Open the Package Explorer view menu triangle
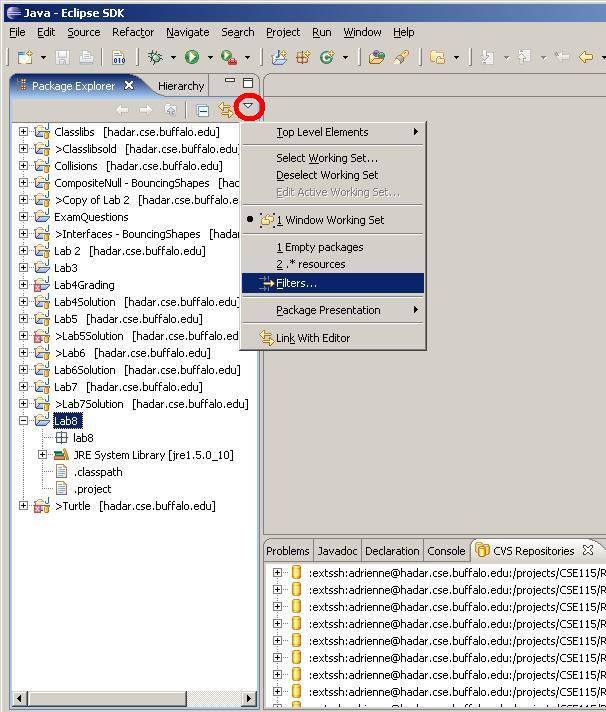This screenshot has height=712, width=606. tap(249, 106)
